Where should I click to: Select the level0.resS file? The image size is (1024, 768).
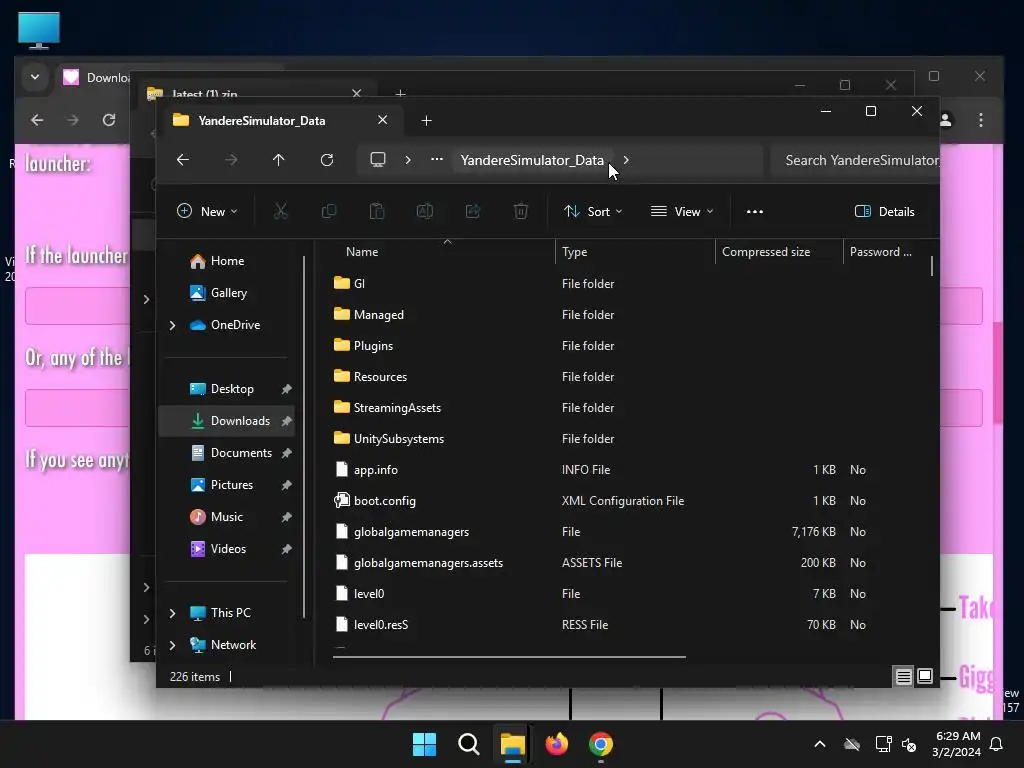(381, 625)
